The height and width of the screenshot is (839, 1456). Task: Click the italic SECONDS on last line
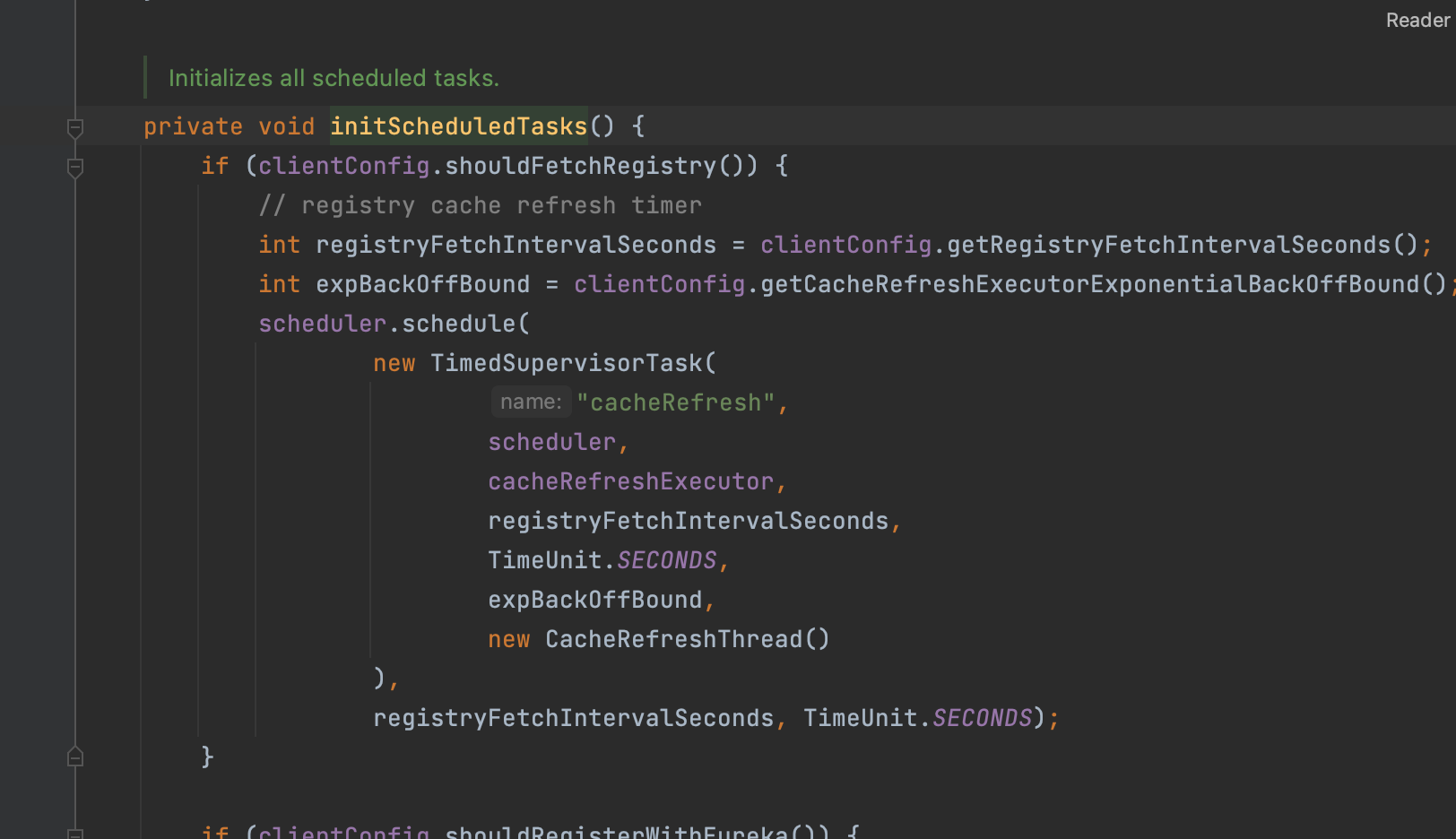(983, 718)
